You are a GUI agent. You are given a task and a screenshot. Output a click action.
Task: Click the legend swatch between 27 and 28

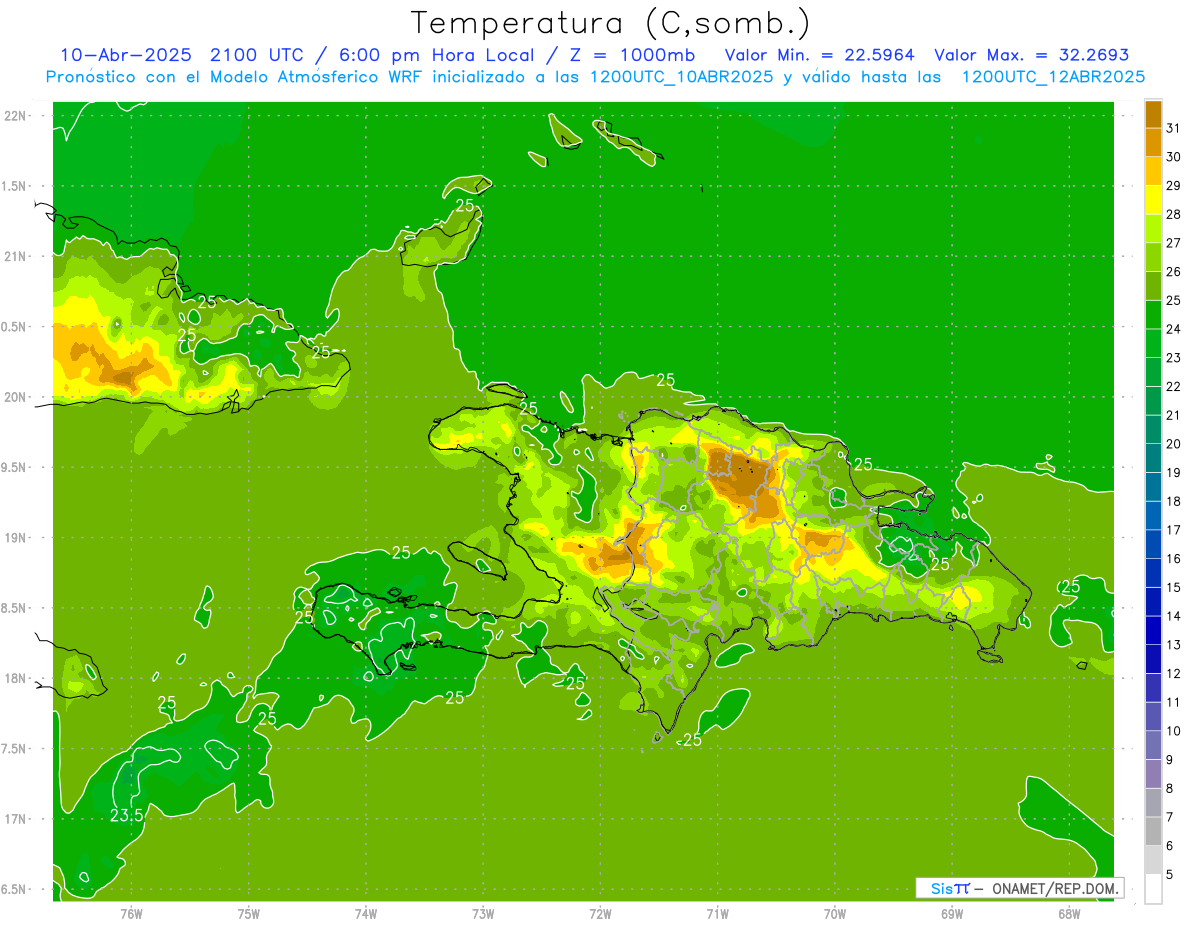[1153, 228]
